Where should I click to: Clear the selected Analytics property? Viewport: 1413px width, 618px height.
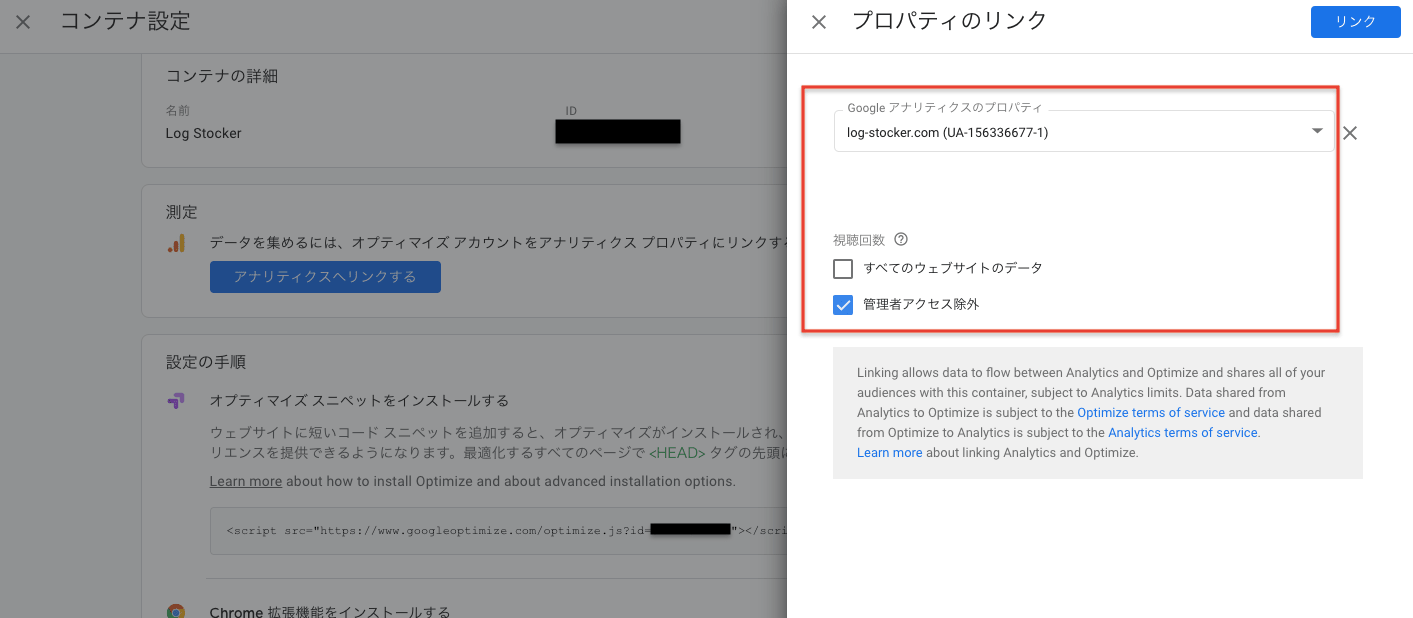1350,133
